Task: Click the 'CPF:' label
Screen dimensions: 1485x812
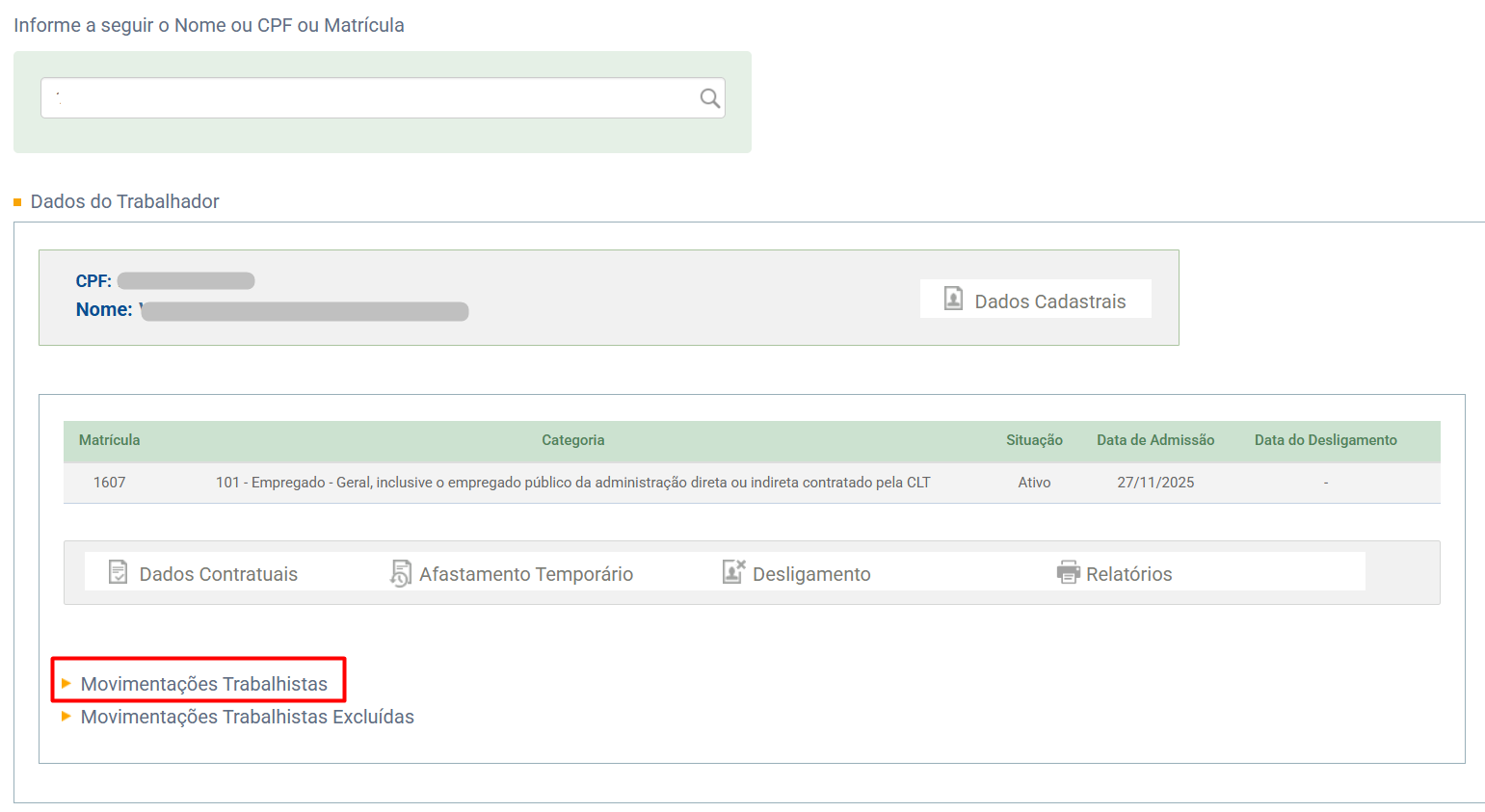Action: pyautogui.click(x=93, y=281)
